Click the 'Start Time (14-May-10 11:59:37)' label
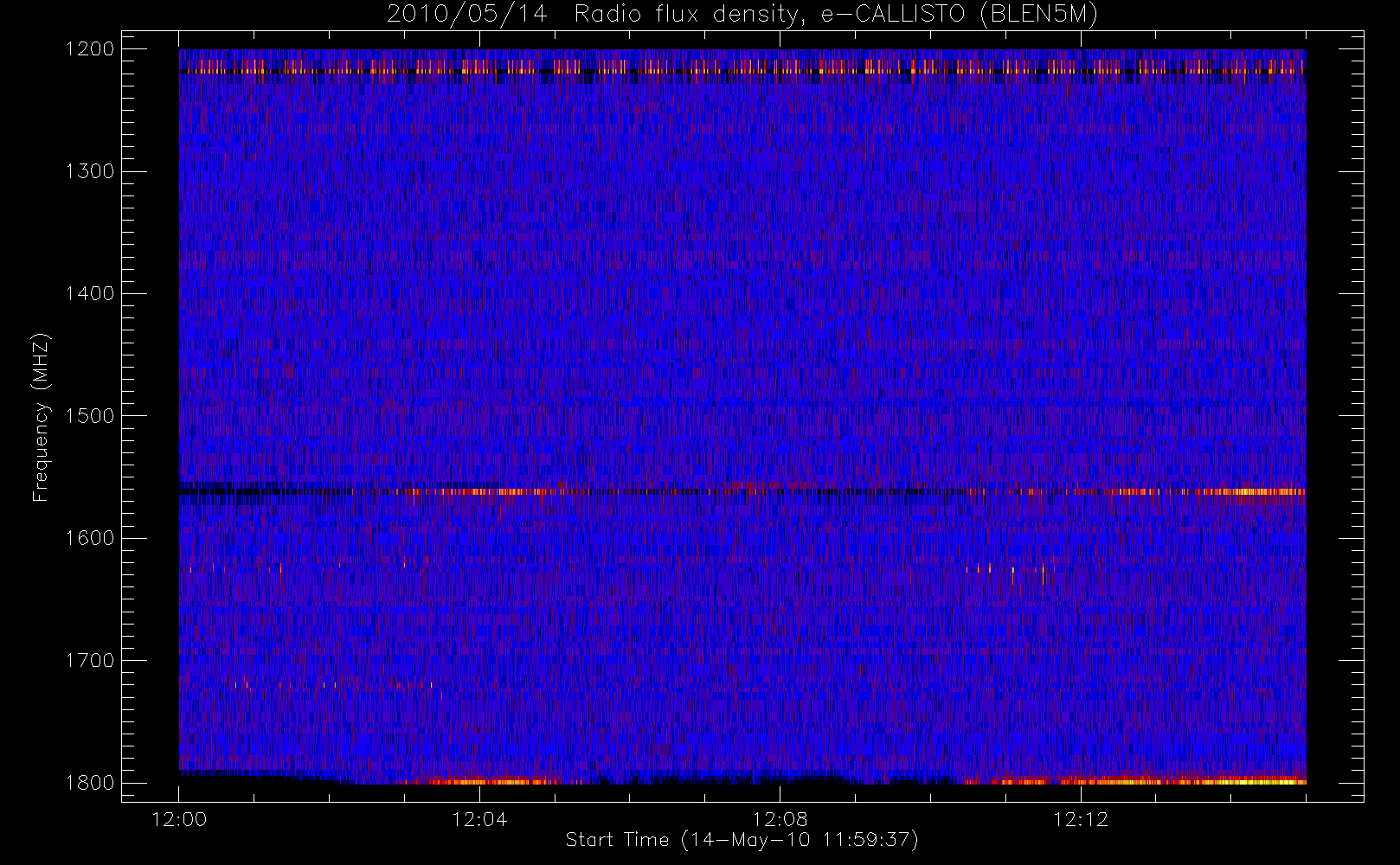This screenshot has width=1400, height=865. [742, 840]
